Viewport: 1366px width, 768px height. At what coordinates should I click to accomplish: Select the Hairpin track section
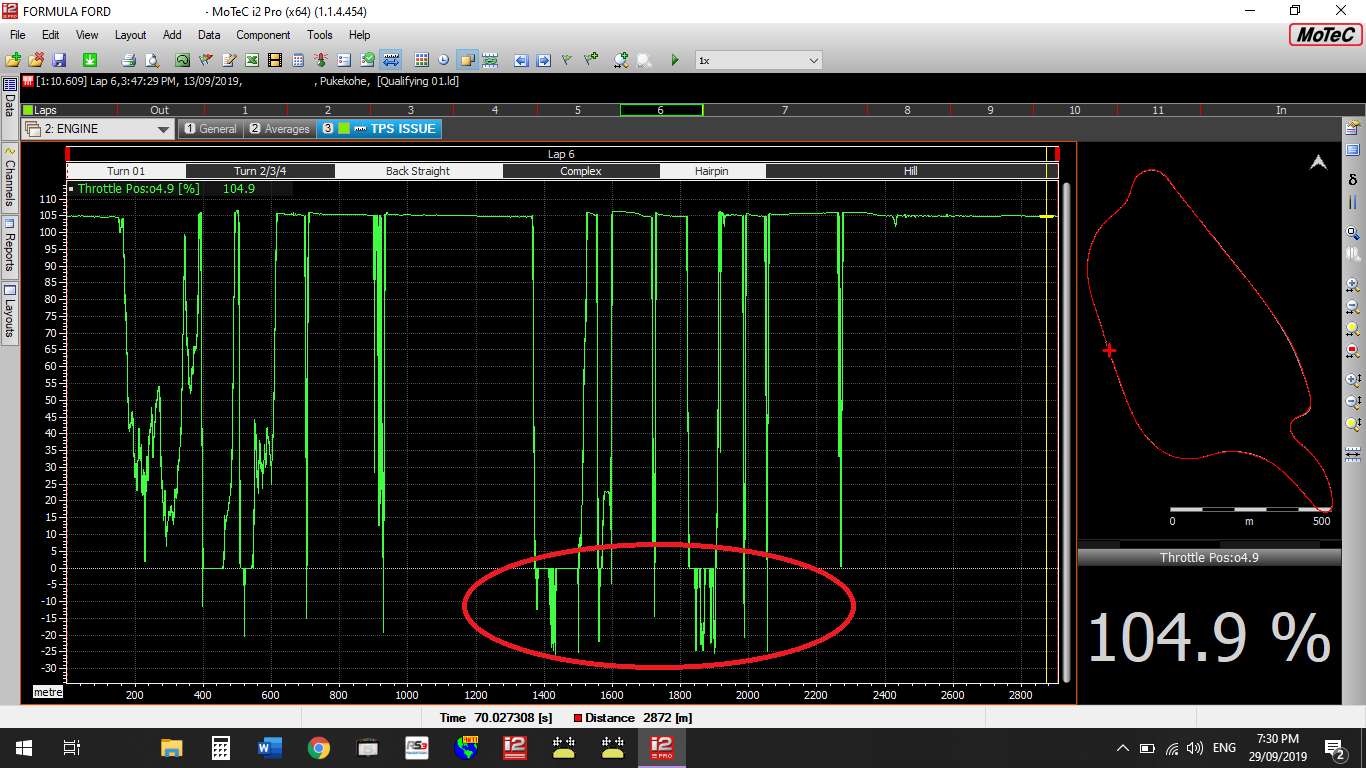pos(712,171)
